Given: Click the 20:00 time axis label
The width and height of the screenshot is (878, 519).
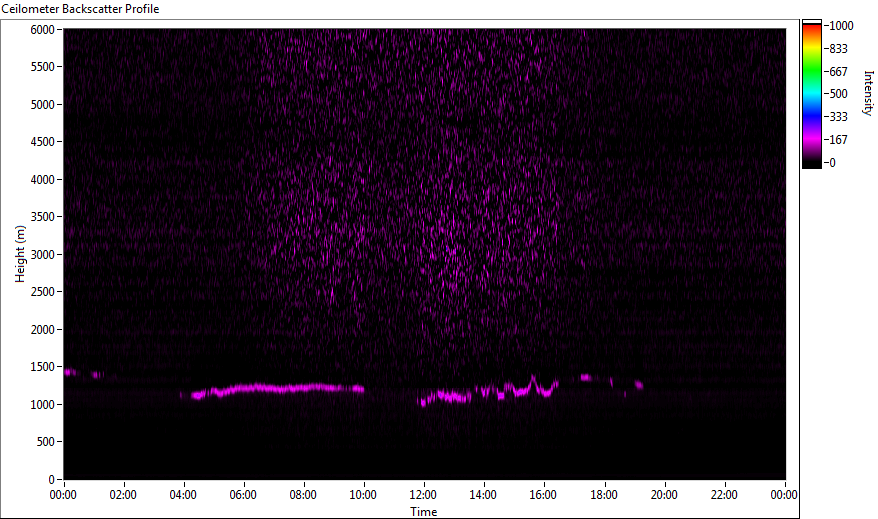Looking at the screenshot, I should coord(664,495).
